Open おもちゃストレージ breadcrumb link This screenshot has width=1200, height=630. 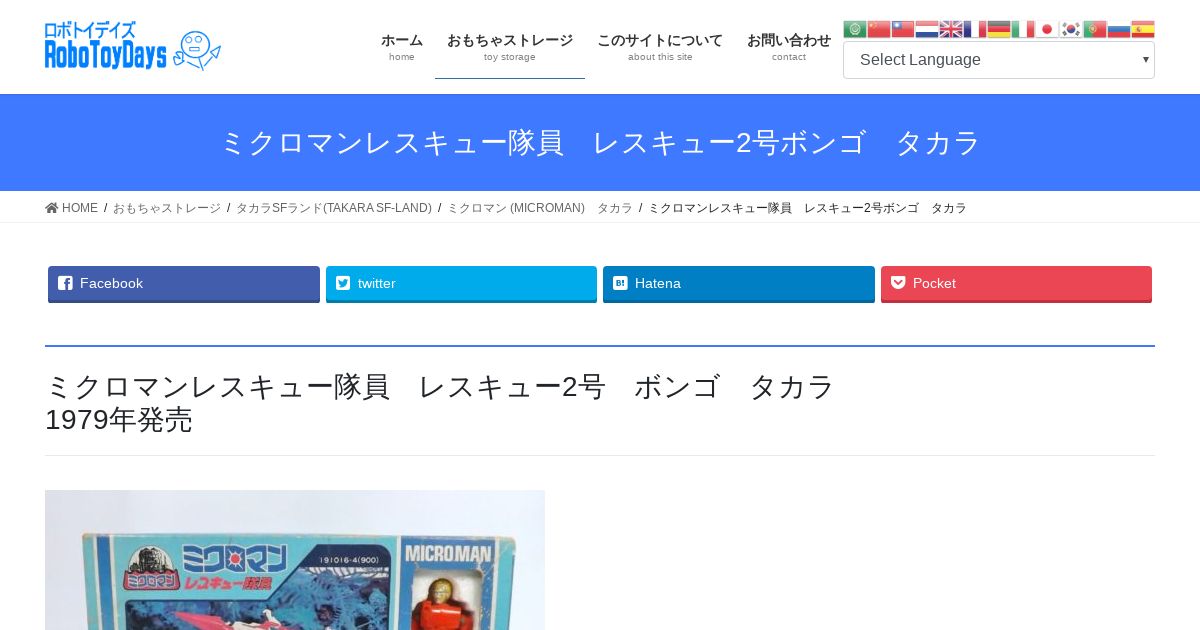tap(167, 208)
